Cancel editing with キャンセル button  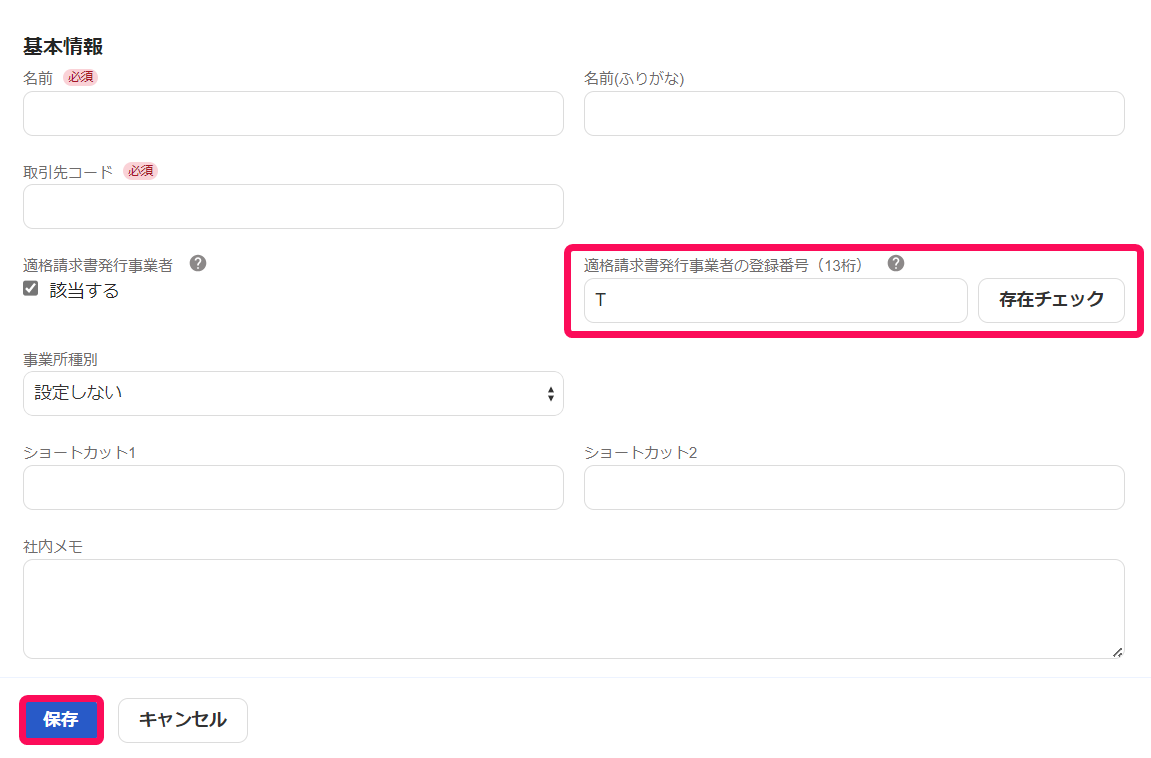click(183, 720)
